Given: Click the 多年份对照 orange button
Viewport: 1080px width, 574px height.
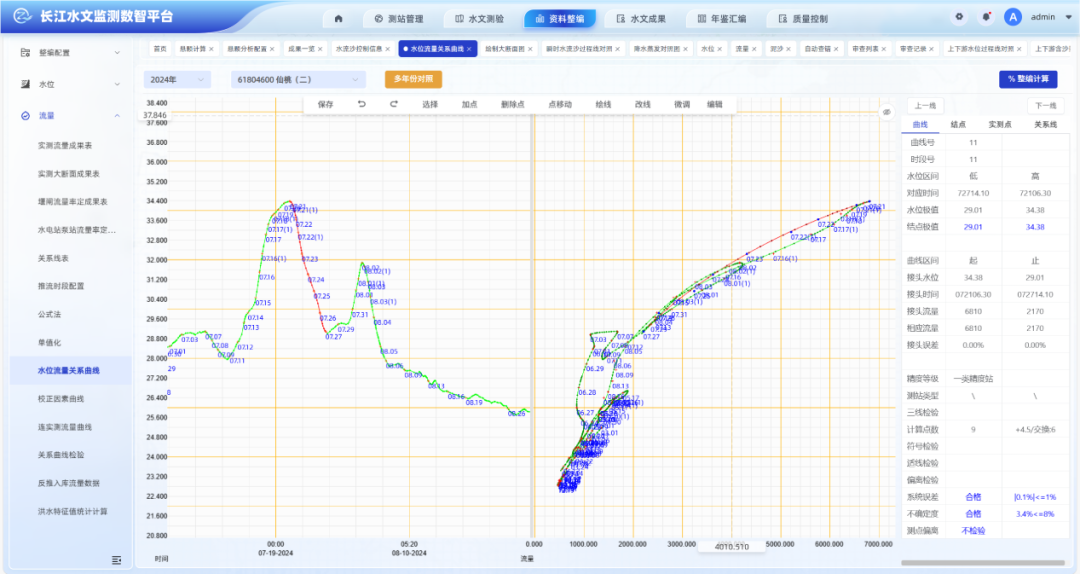Looking at the screenshot, I should 413,79.
